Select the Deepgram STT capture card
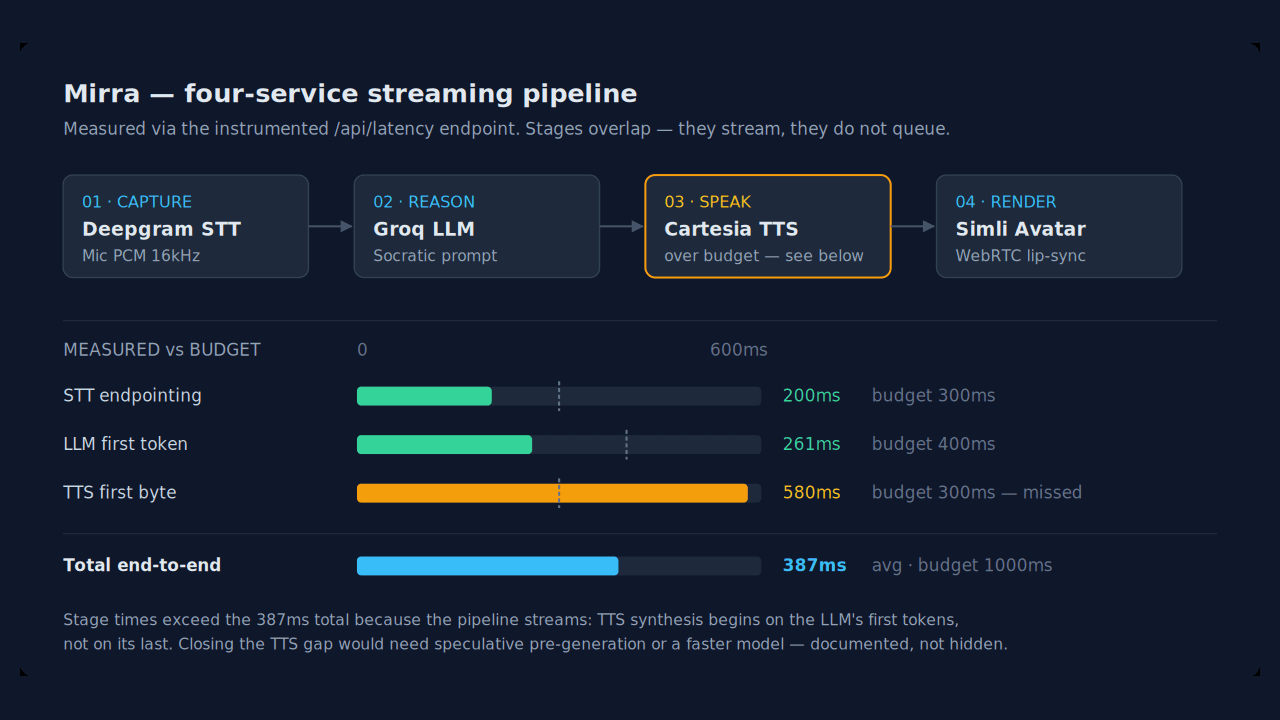 tap(186, 226)
